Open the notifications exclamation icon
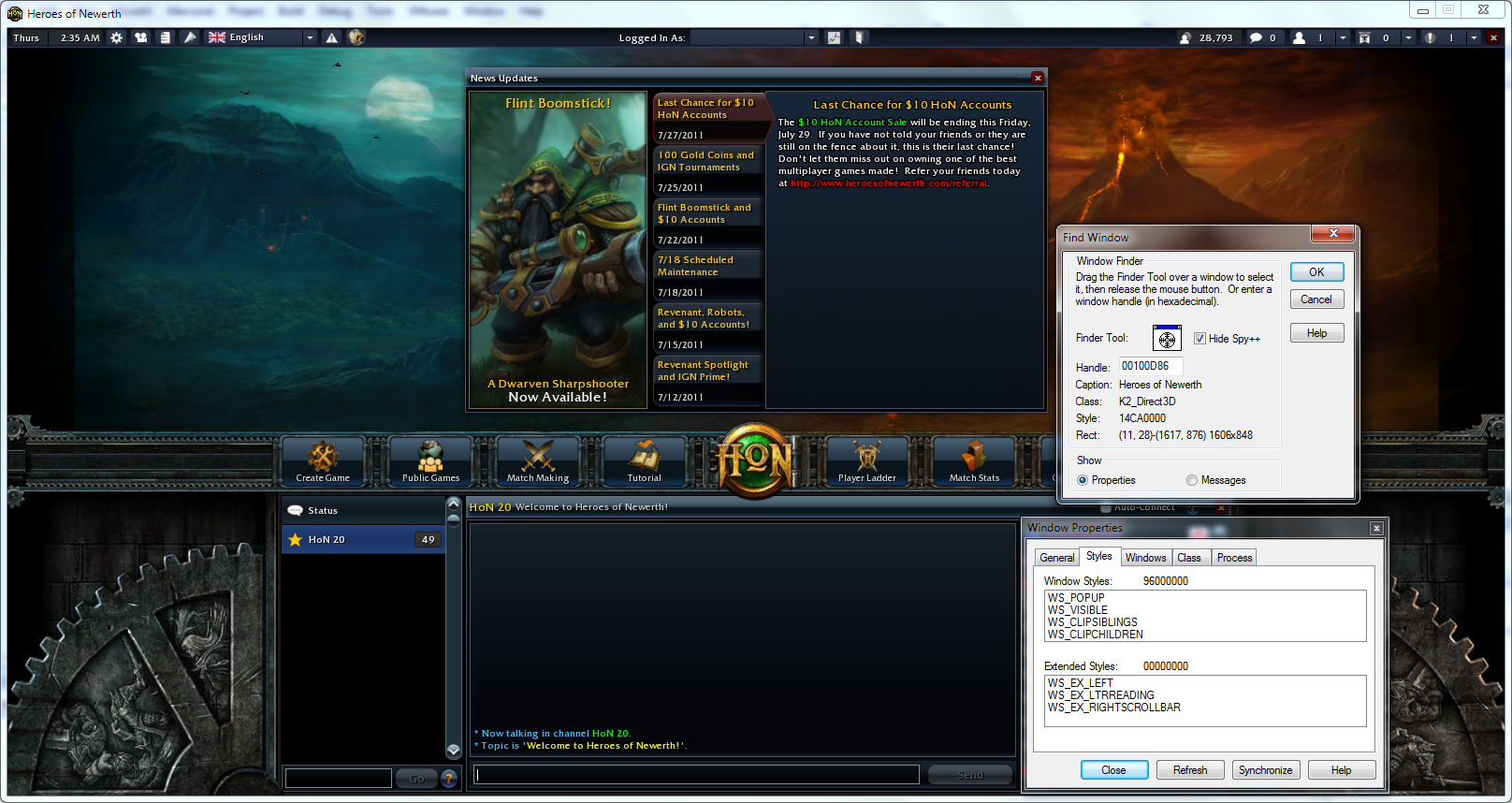This screenshot has height=803, width=1512. (1430, 37)
